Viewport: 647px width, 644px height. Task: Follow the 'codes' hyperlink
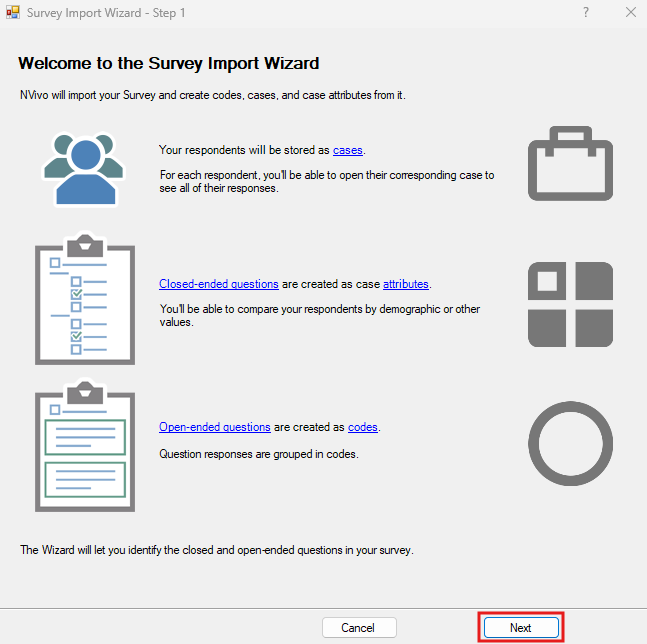tap(363, 427)
